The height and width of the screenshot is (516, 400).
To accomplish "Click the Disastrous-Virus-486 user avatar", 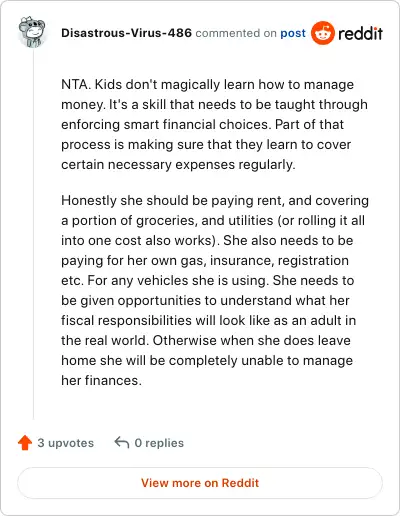I will point(32,32).
